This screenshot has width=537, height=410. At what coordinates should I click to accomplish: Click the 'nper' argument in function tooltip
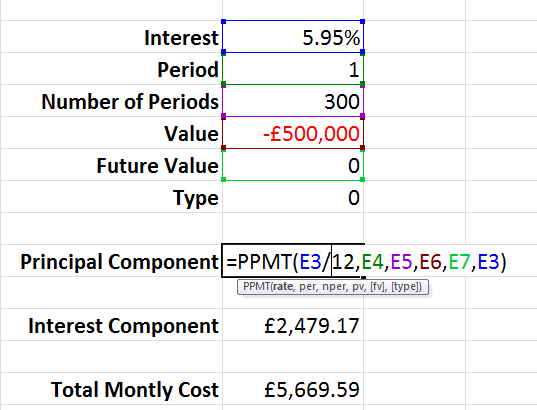[x=335, y=286]
